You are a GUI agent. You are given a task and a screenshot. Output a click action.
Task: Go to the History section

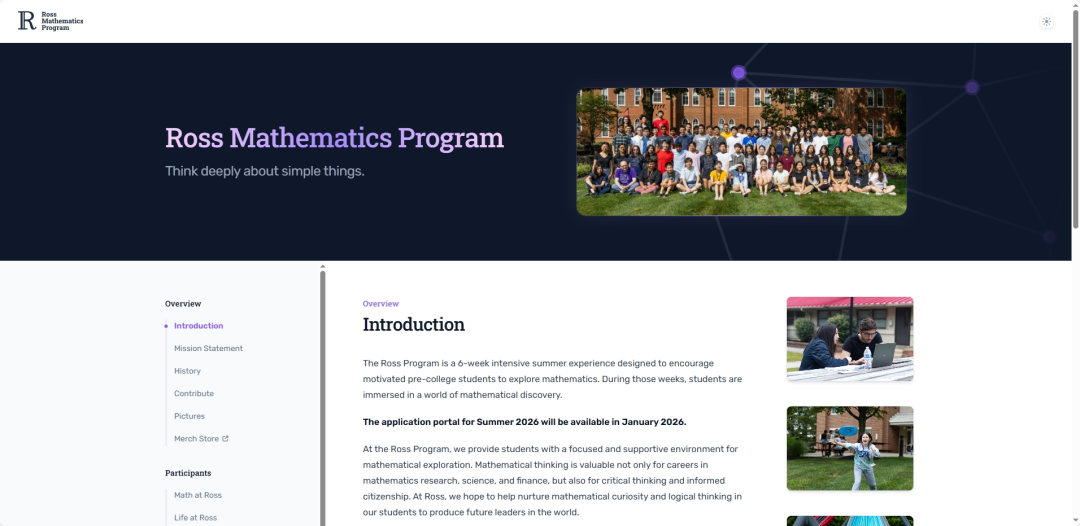click(x=187, y=371)
